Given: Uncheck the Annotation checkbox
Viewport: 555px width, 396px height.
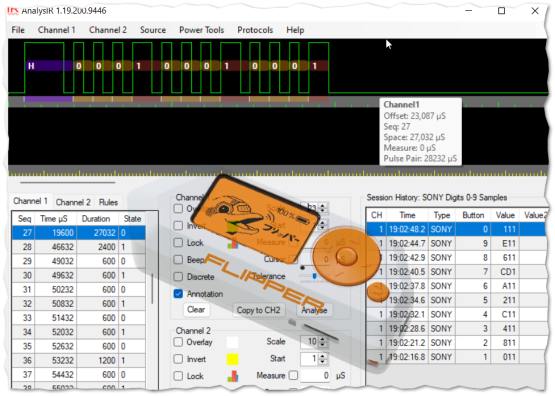Looking at the screenshot, I should (178, 294).
